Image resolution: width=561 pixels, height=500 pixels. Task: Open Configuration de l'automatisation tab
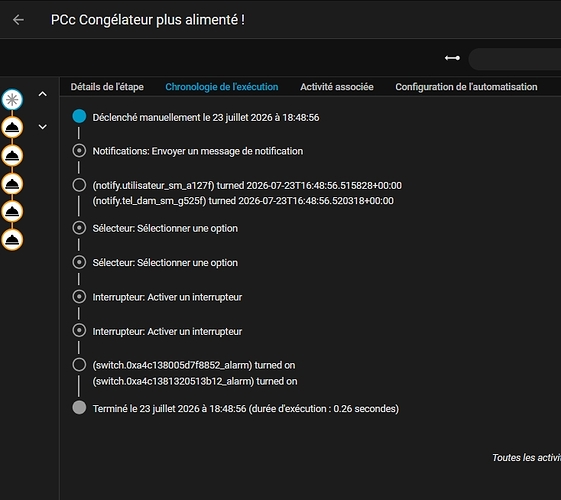coord(466,87)
